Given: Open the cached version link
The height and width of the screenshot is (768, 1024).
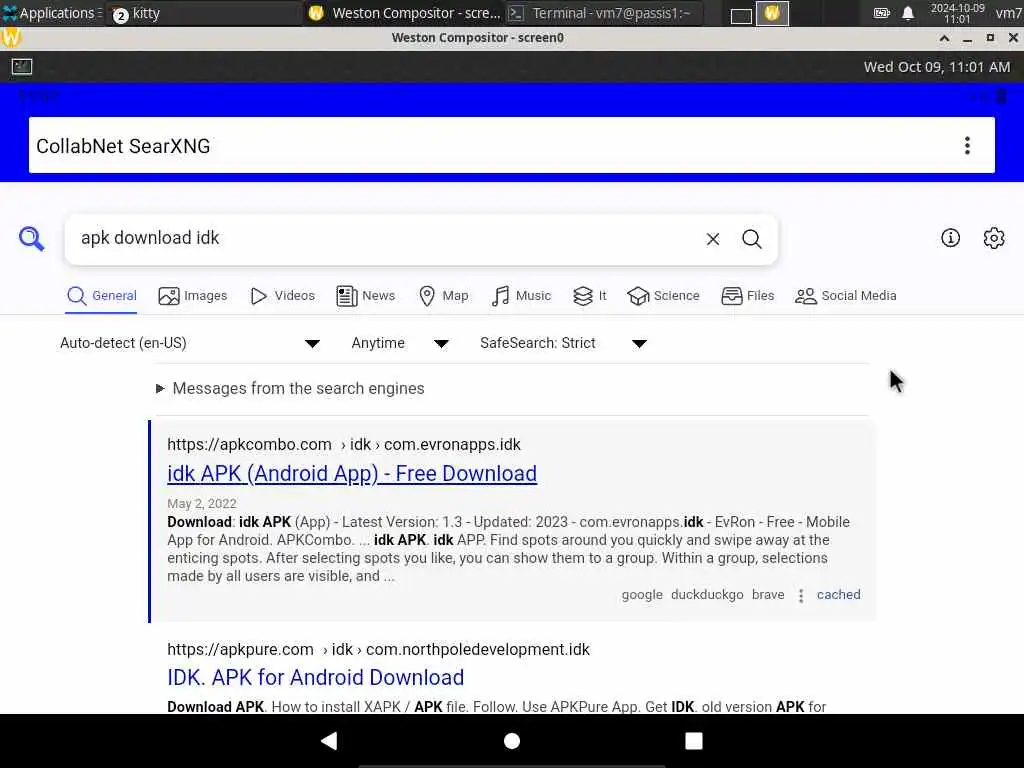Looking at the screenshot, I should tap(839, 595).
